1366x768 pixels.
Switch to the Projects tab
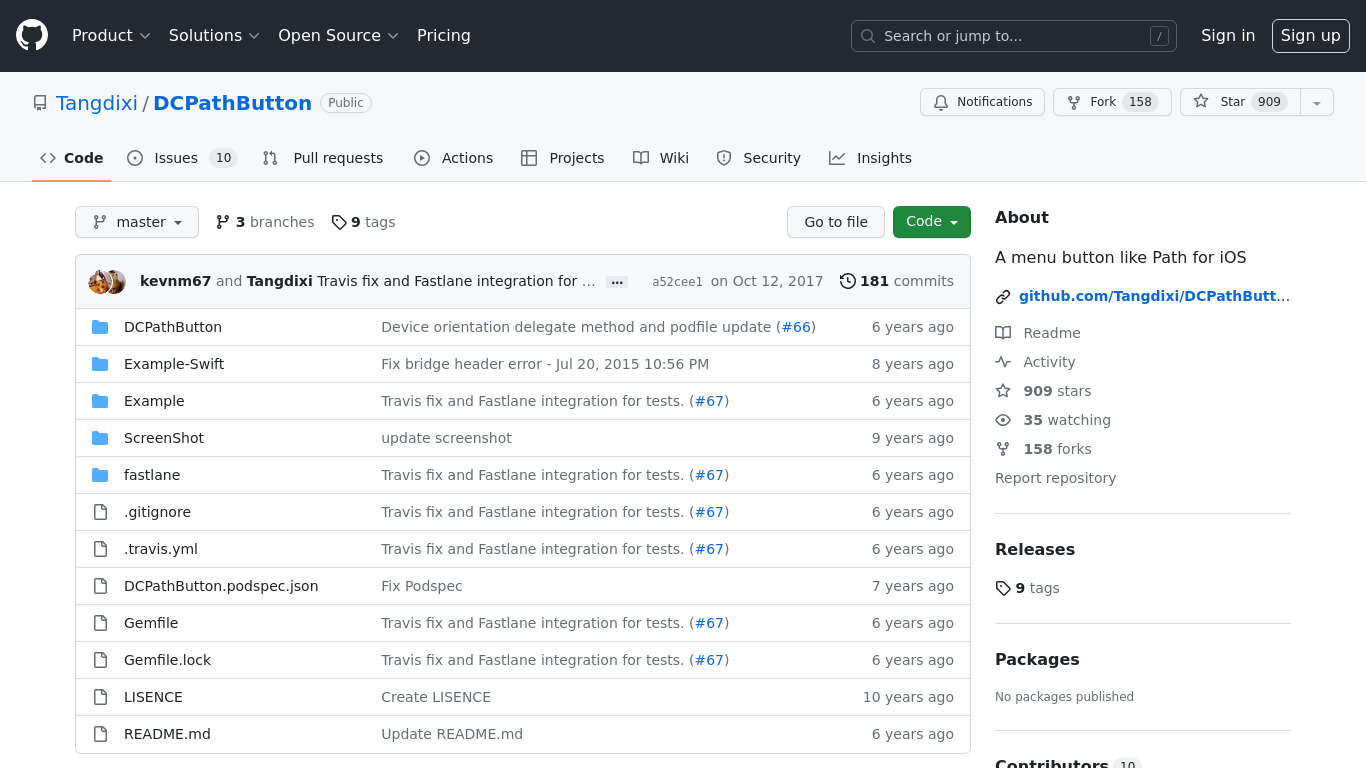[563, 158]
